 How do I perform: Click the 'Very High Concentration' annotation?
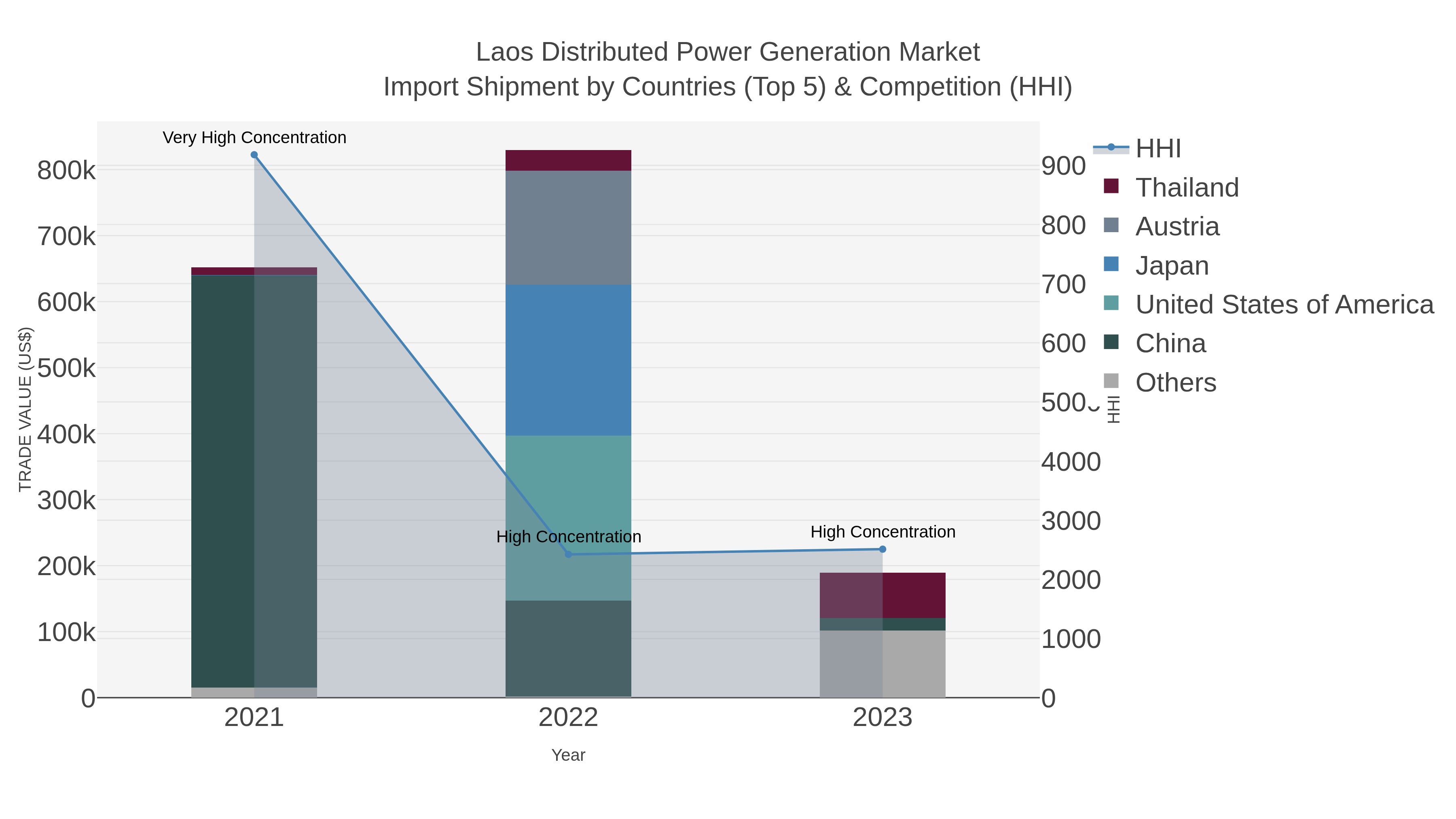click(x=254, y=138)
